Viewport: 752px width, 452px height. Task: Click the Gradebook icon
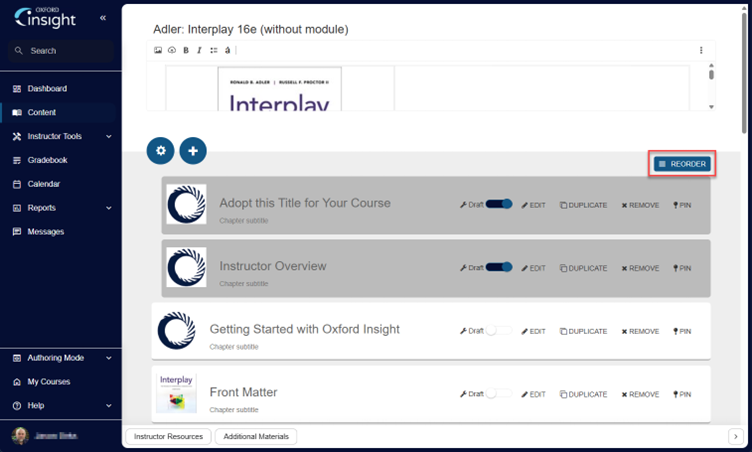(x=17, y=160)
